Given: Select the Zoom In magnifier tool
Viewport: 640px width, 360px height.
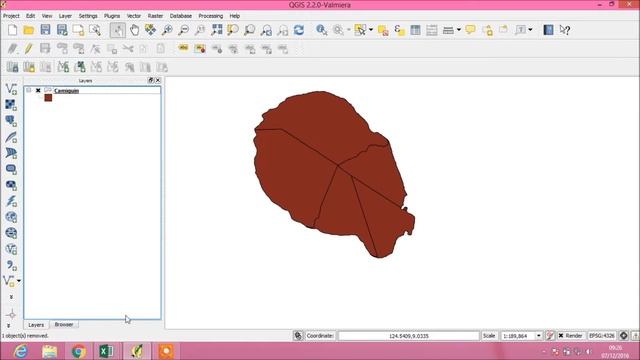Looking at the screenshot, I should (167, 30).
